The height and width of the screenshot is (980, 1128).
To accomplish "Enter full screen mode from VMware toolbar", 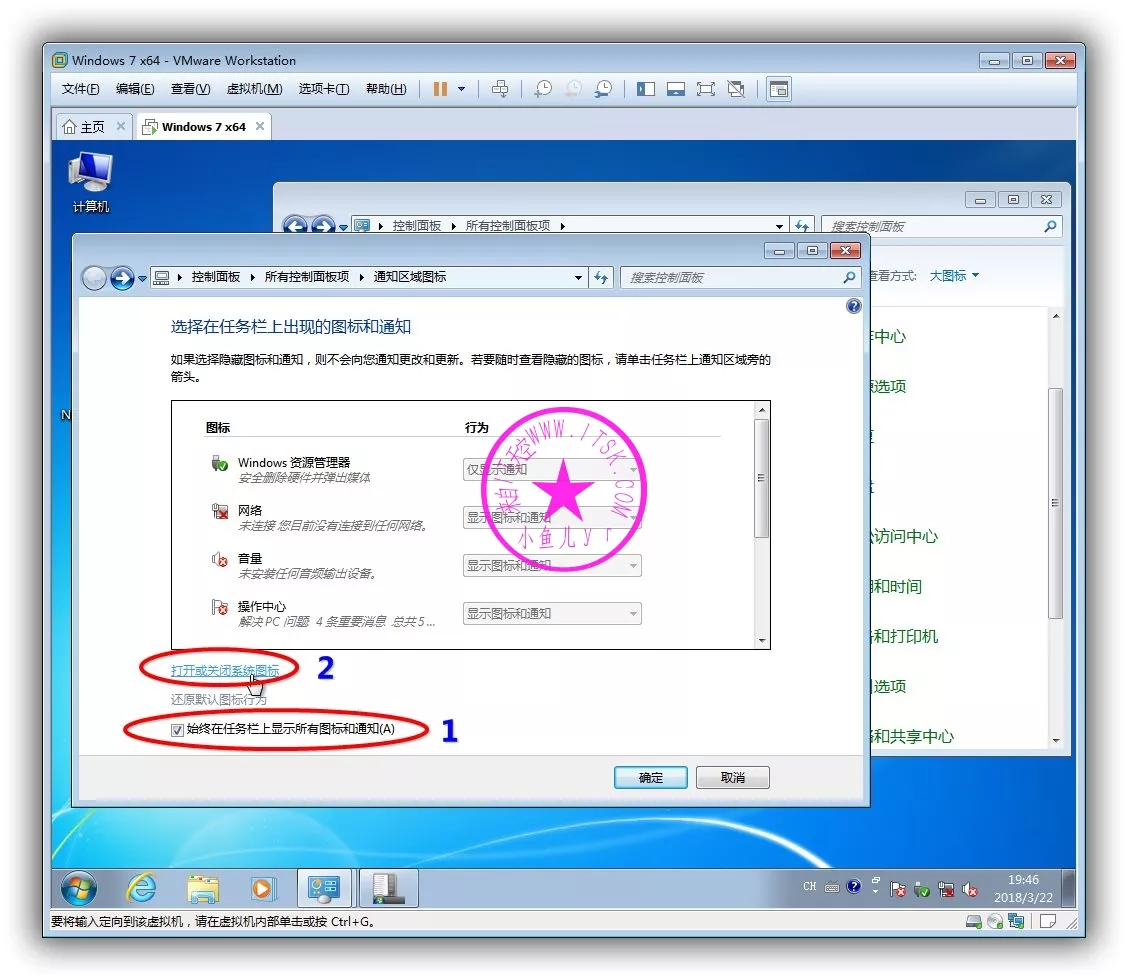I will pos(706,89).
